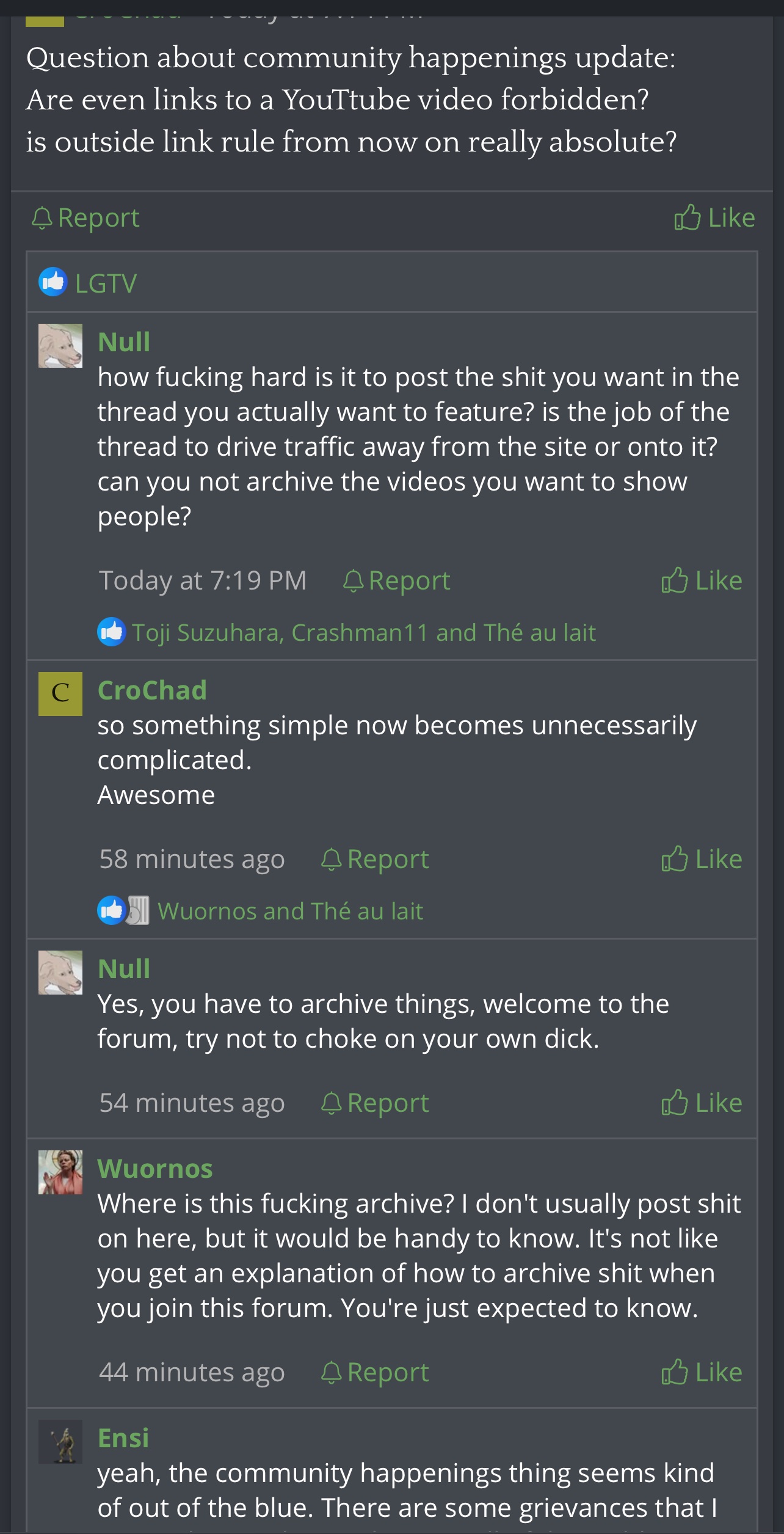Like Null's 7:19 PM comment

pos(702,580)
